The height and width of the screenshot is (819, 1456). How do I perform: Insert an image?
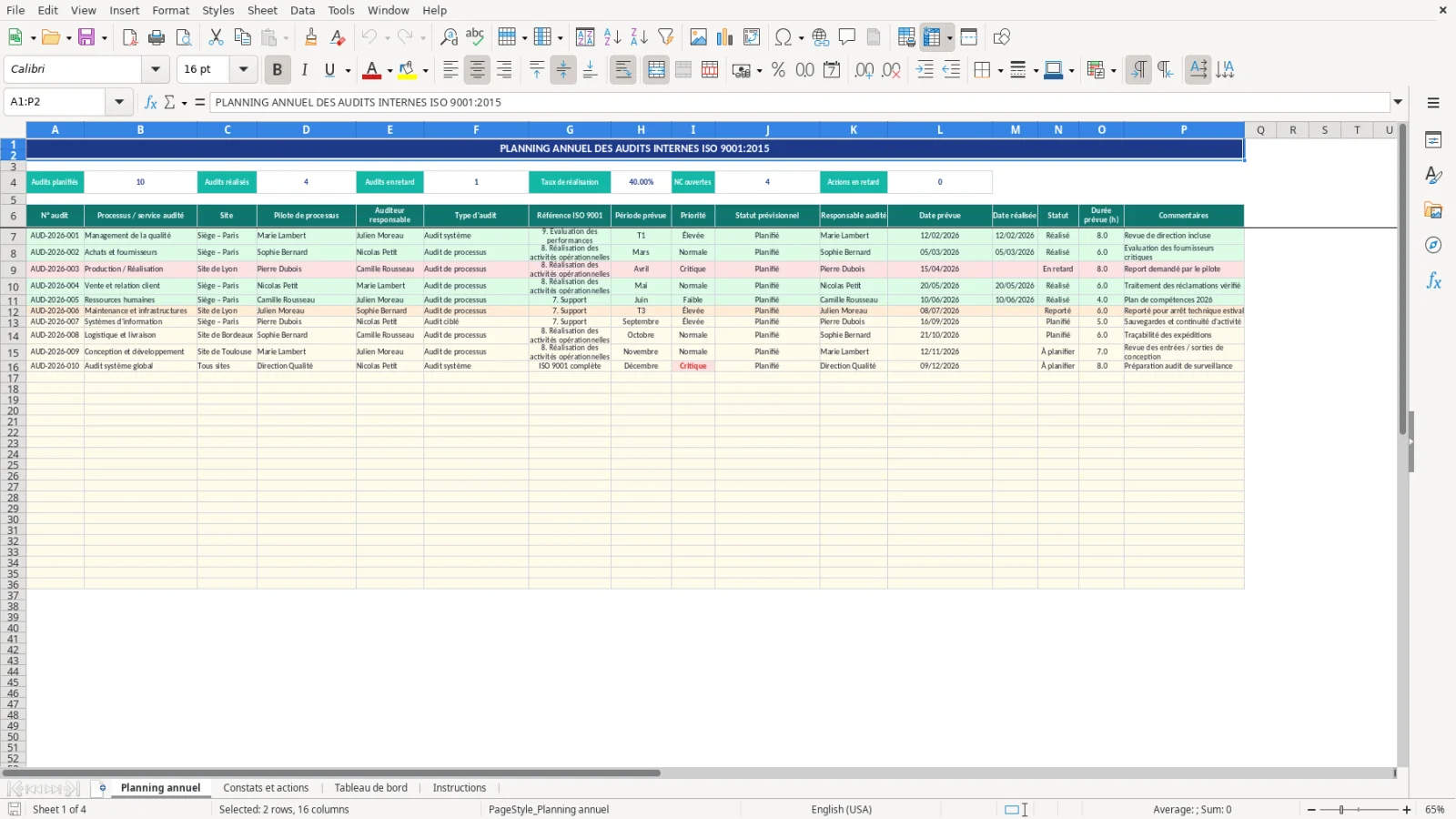(x=698, y=37)
